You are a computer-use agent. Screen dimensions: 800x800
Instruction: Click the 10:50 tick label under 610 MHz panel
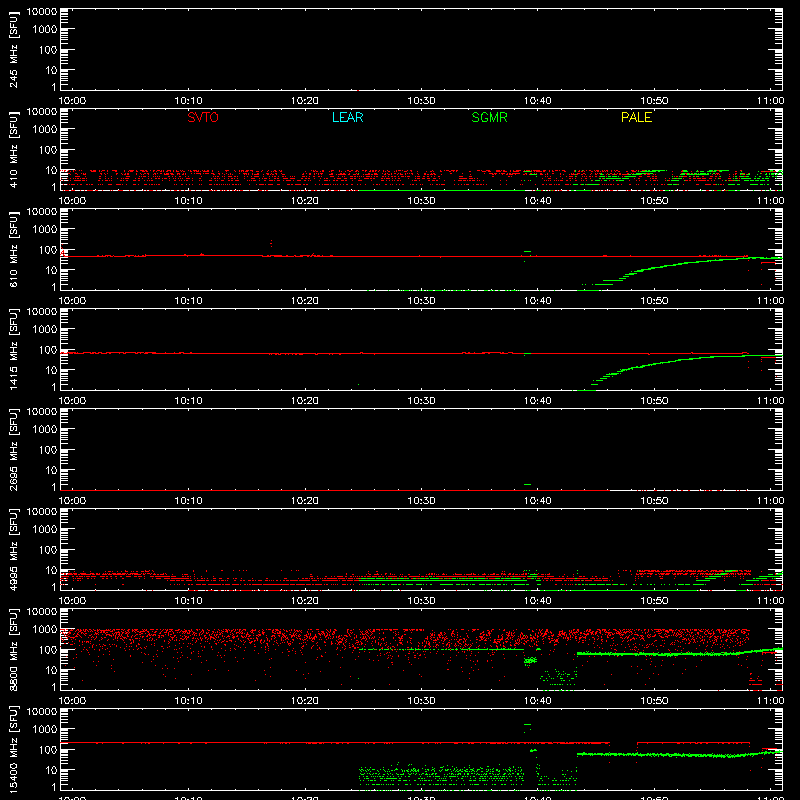(x=654, y=301)
